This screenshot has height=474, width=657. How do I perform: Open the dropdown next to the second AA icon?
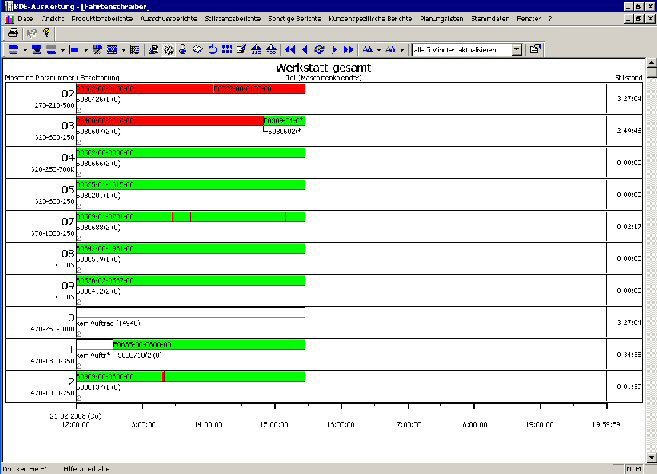[402, 50]
